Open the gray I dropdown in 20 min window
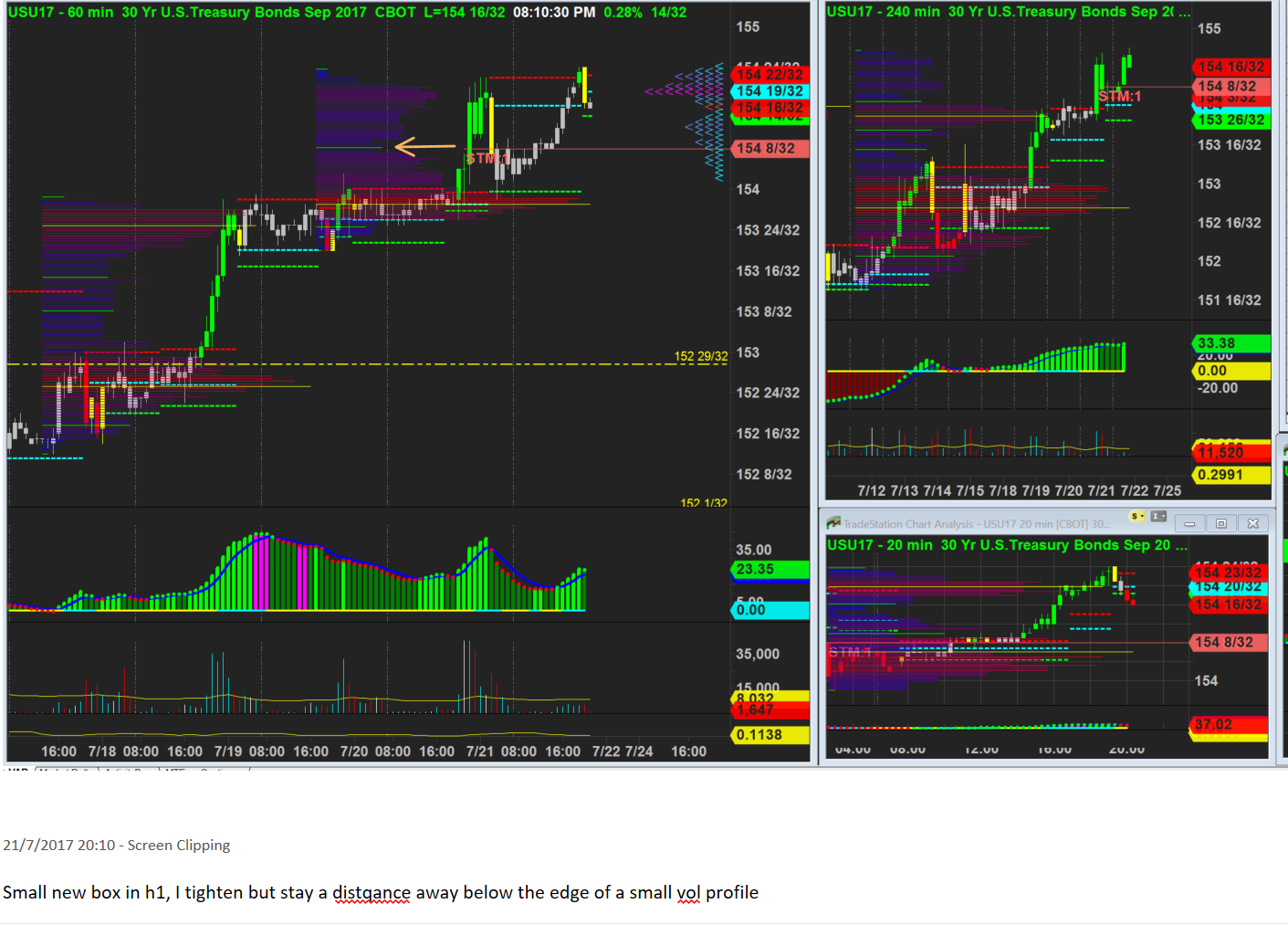Screen dimensions: 1288x925 [1158, 517]
